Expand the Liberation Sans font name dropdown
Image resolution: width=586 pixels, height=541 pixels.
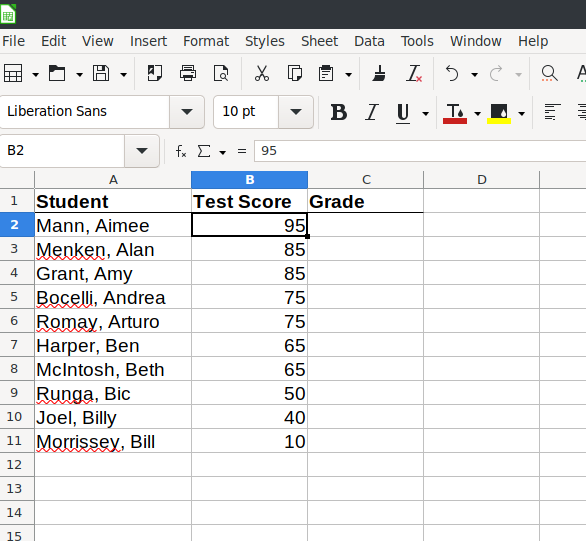click(x=186, y=112)
